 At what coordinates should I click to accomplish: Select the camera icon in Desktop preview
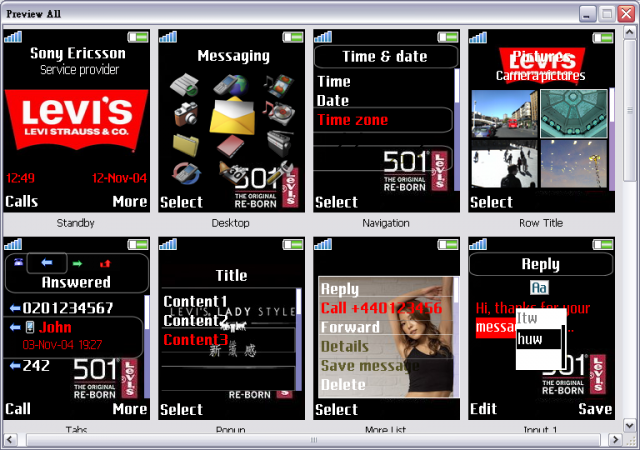coord(186,113)
